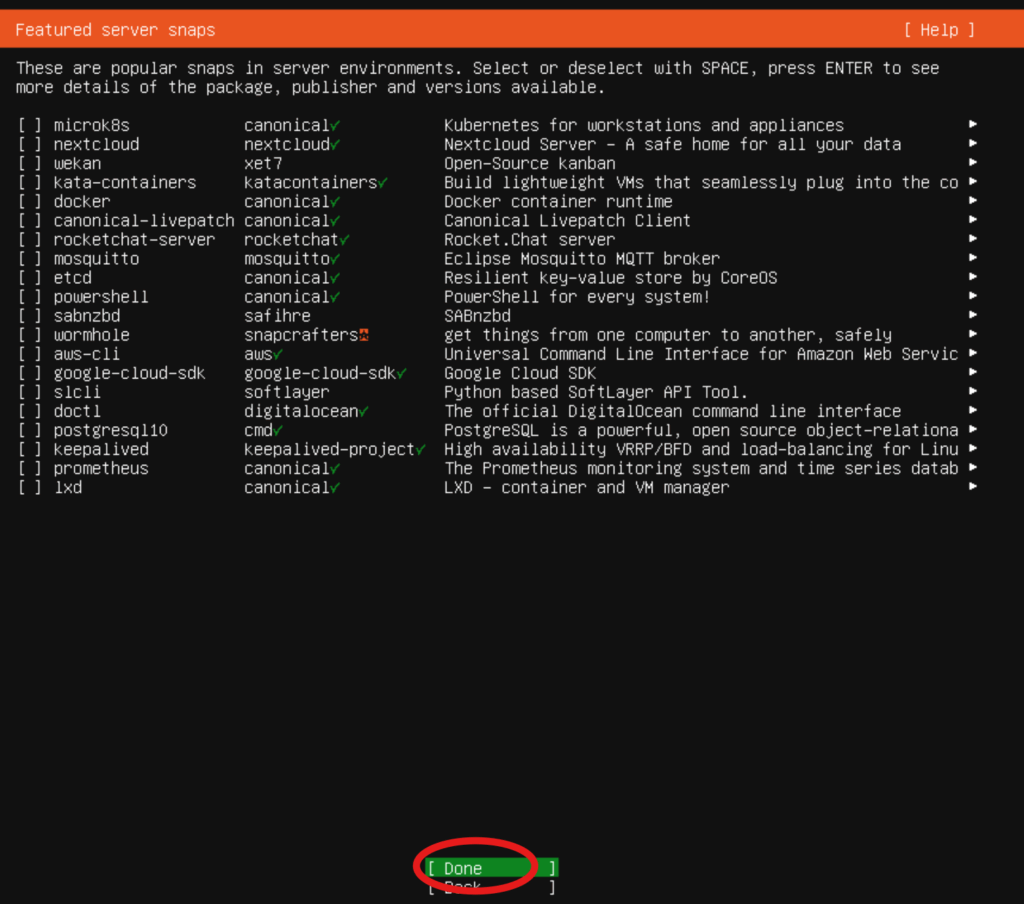Screen dimensions: 1024x904
Task: Click the verified checkmark in the powershell row
Action: [335, 297]
